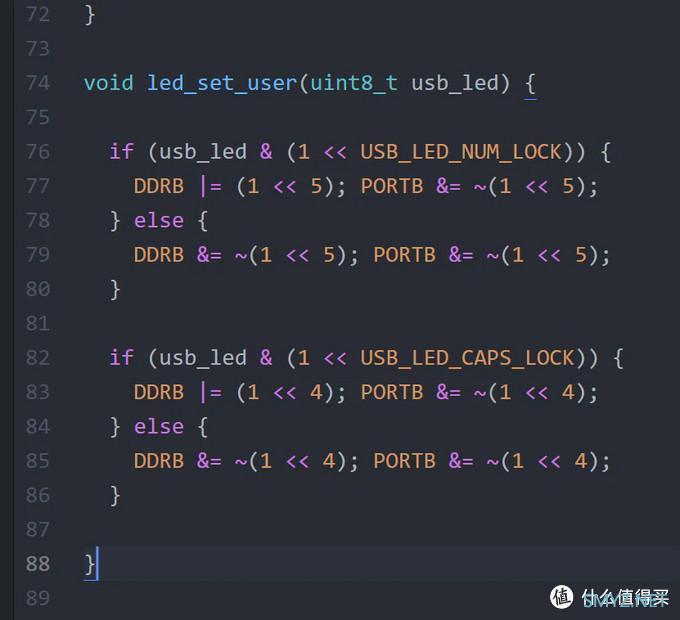Click closing brace on line 86

pyautogui.click(x=115, y=496)
